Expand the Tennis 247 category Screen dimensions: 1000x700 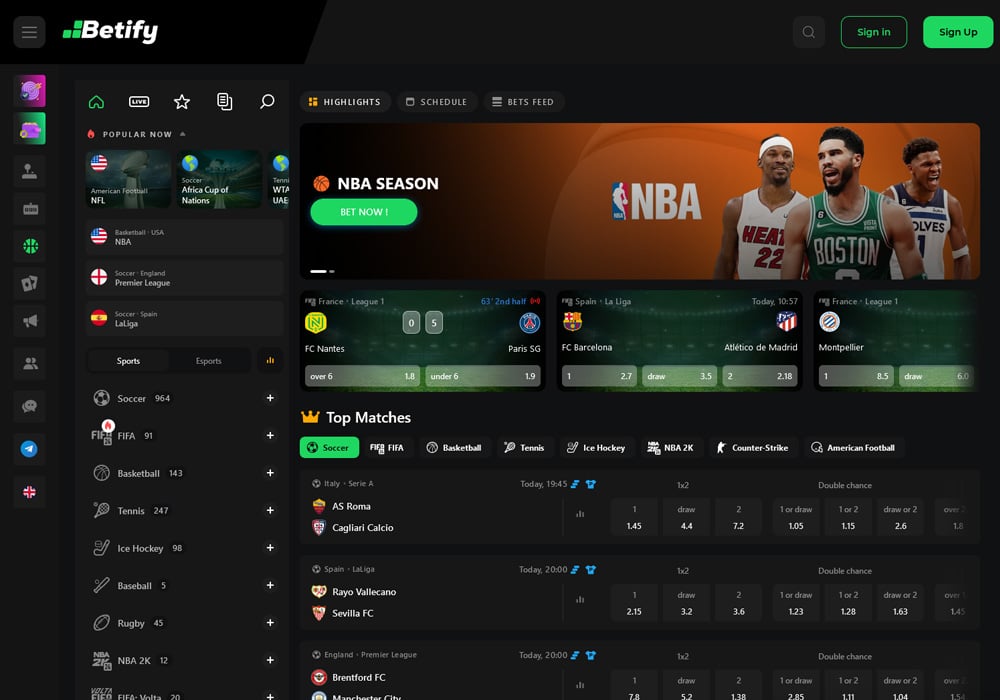(x=270, y=510)
